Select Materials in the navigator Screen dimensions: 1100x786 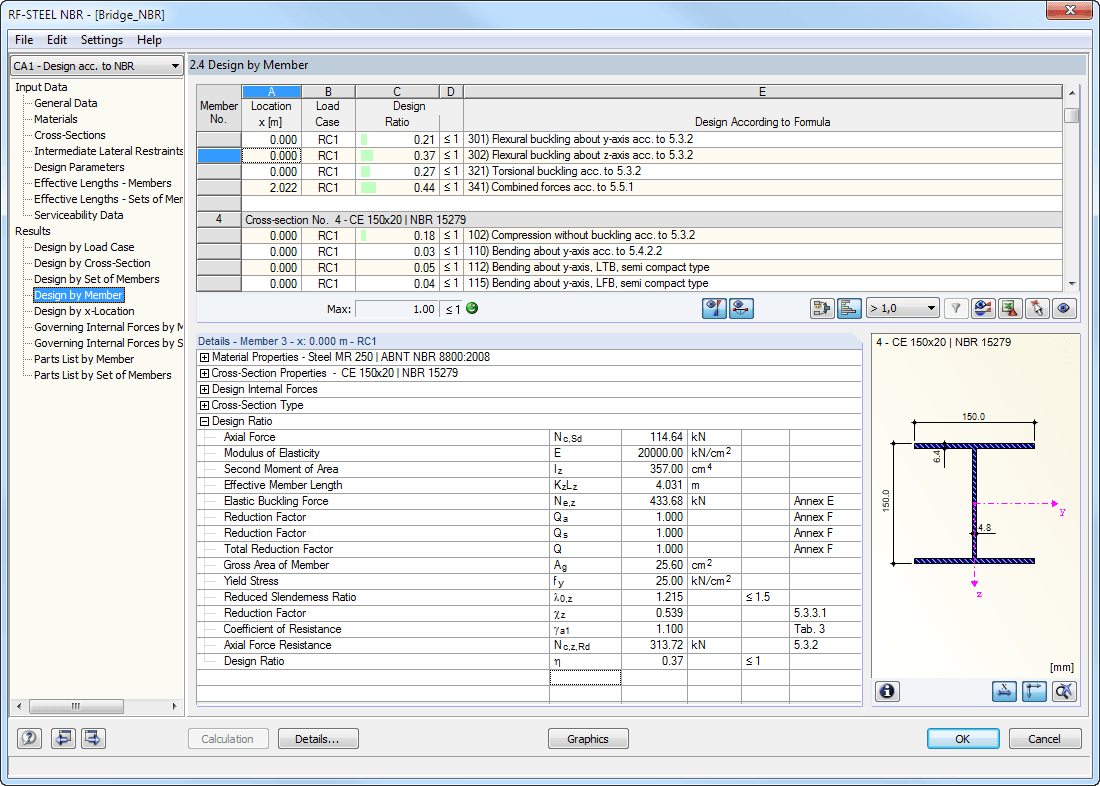56,119
